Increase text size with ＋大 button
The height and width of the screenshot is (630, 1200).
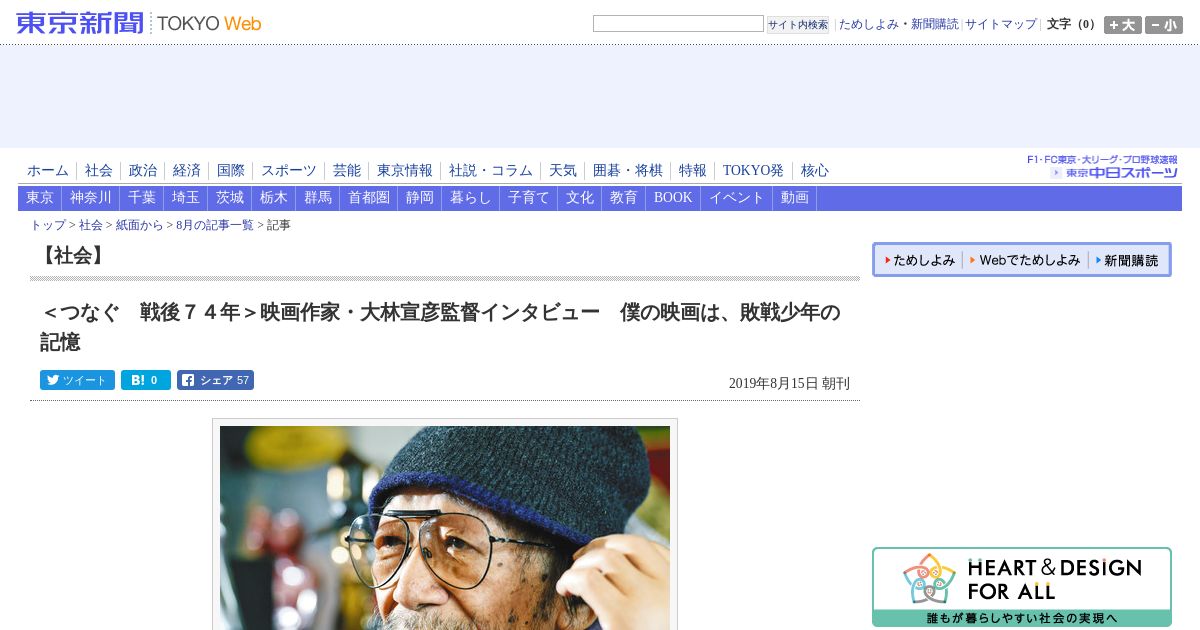pyautogui.click(x=1122, y=25)
